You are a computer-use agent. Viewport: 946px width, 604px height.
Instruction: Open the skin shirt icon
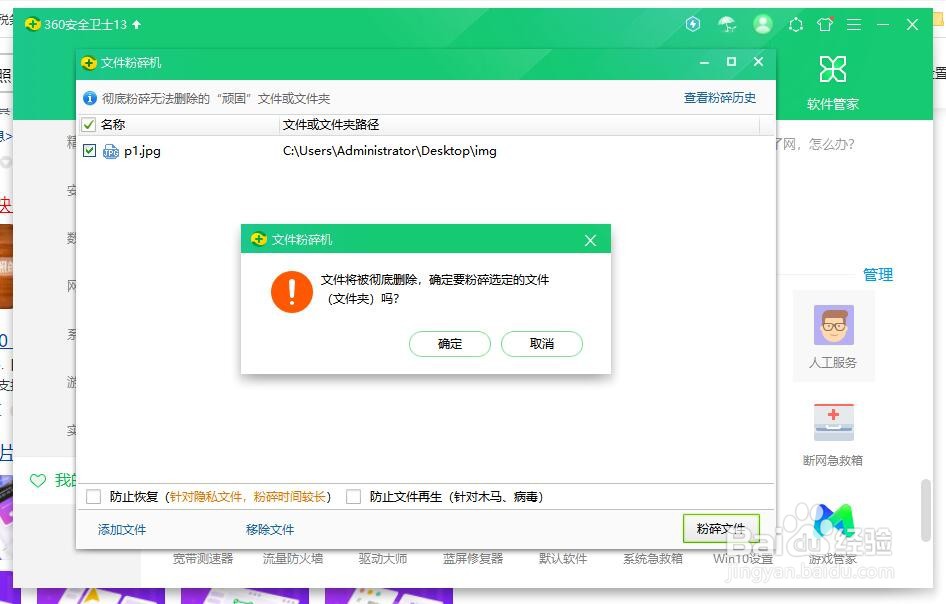click(x=825, y=24)
